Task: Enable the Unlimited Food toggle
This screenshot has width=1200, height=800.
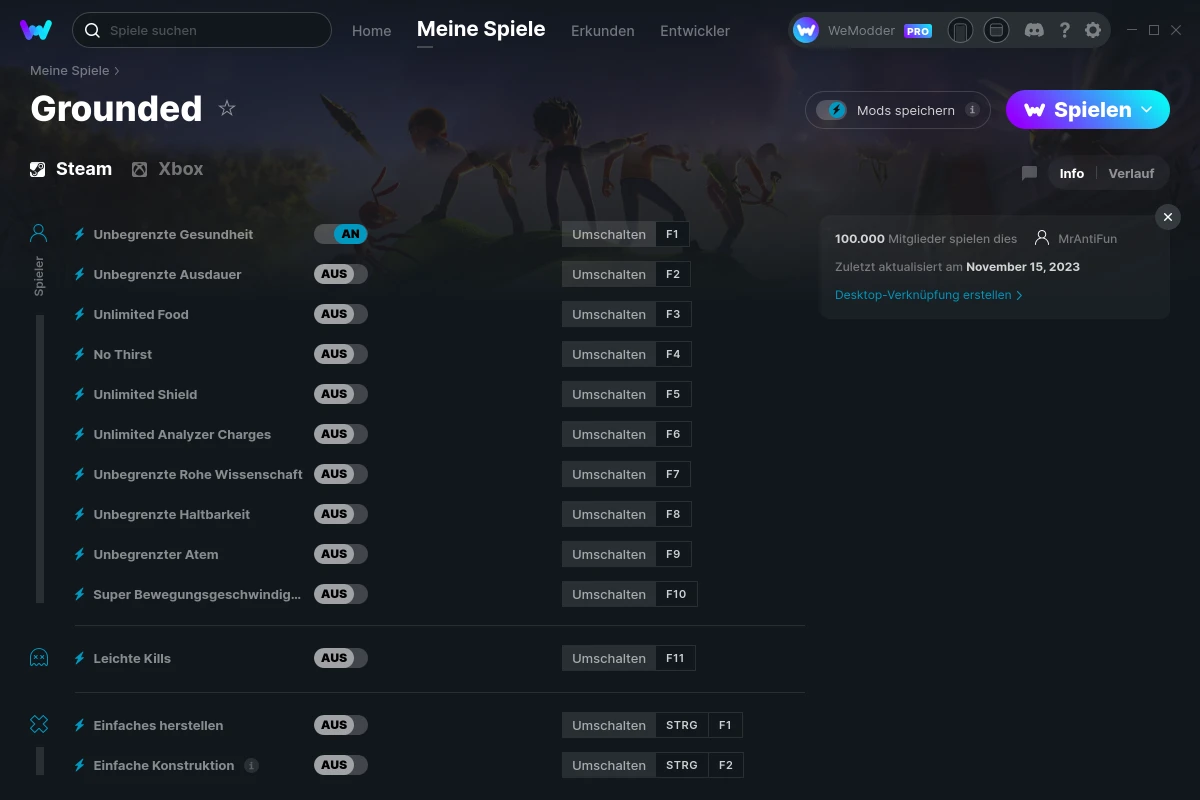Action: (341, 314)
